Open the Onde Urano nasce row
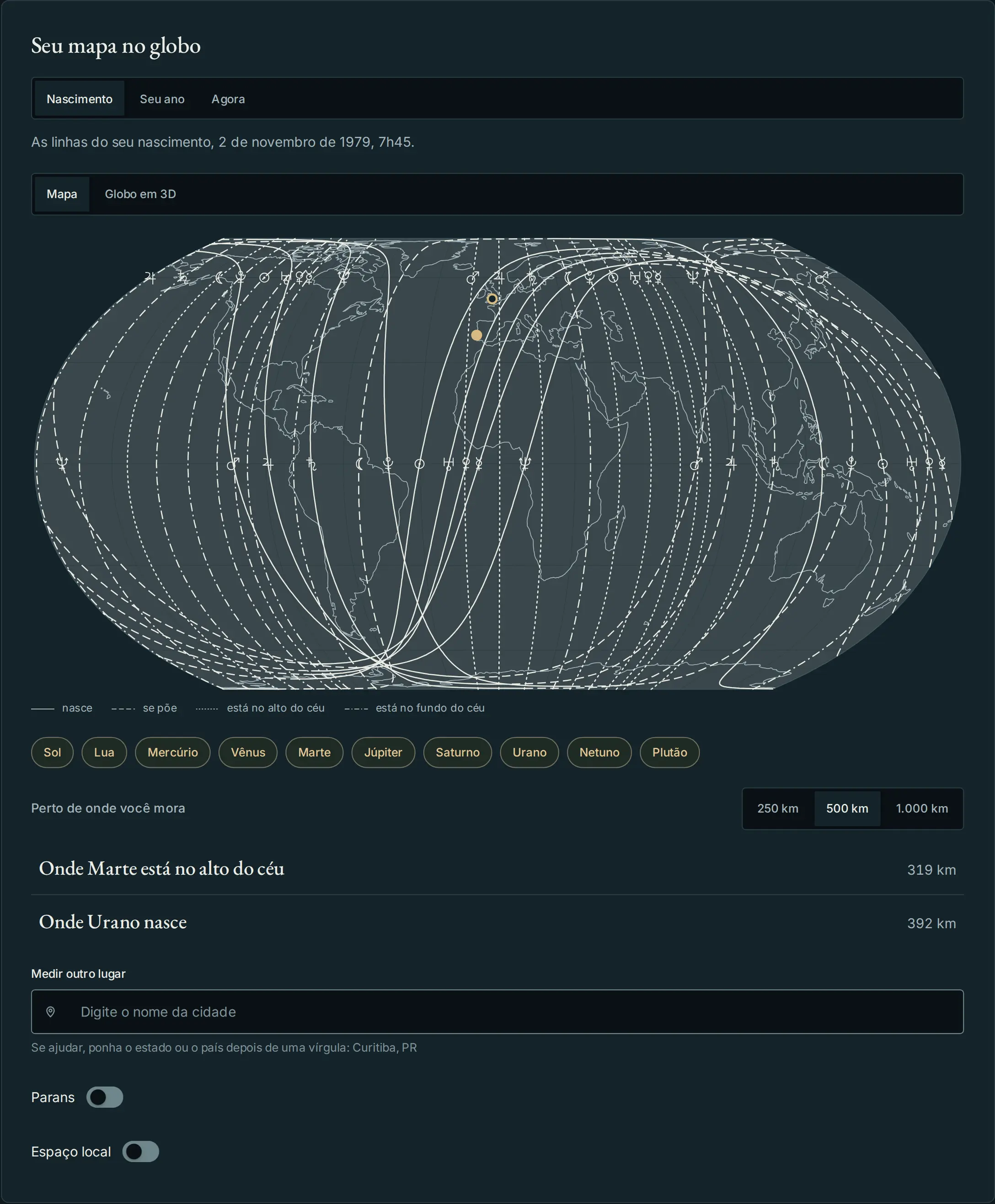This screenshot has width=995, height=1204. click(x=497, y=922)
